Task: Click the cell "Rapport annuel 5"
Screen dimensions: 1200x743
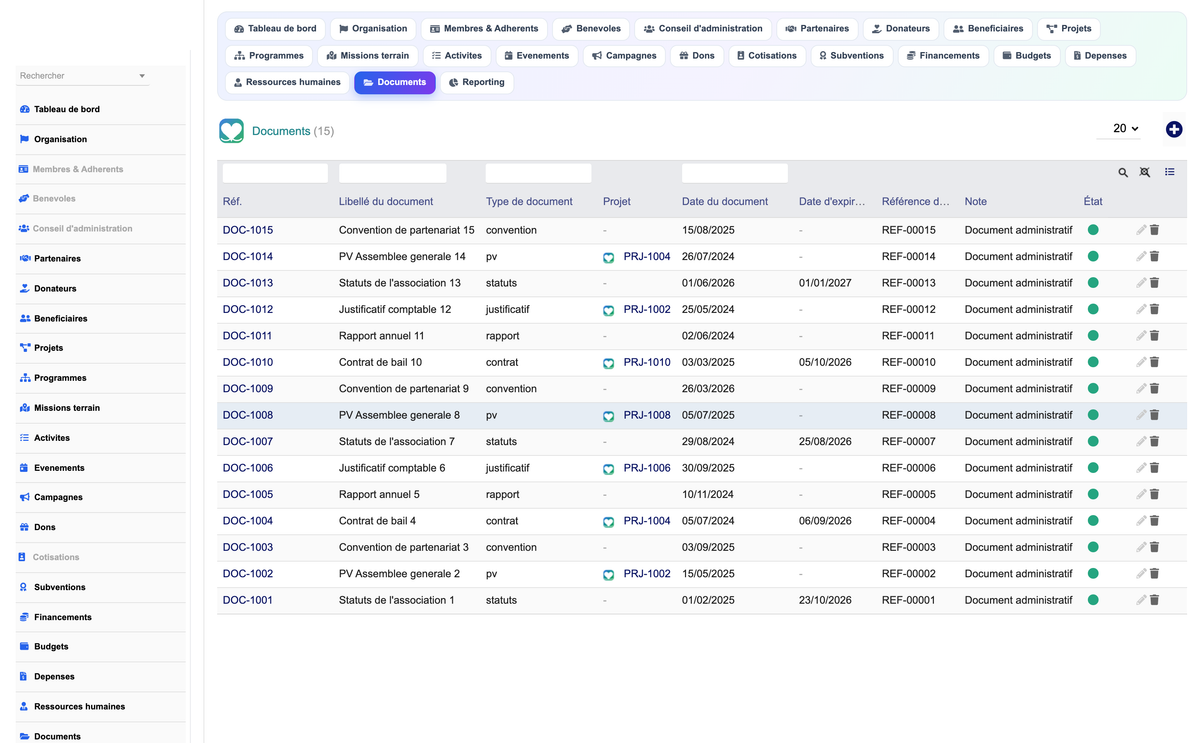Action: (379, 495)
